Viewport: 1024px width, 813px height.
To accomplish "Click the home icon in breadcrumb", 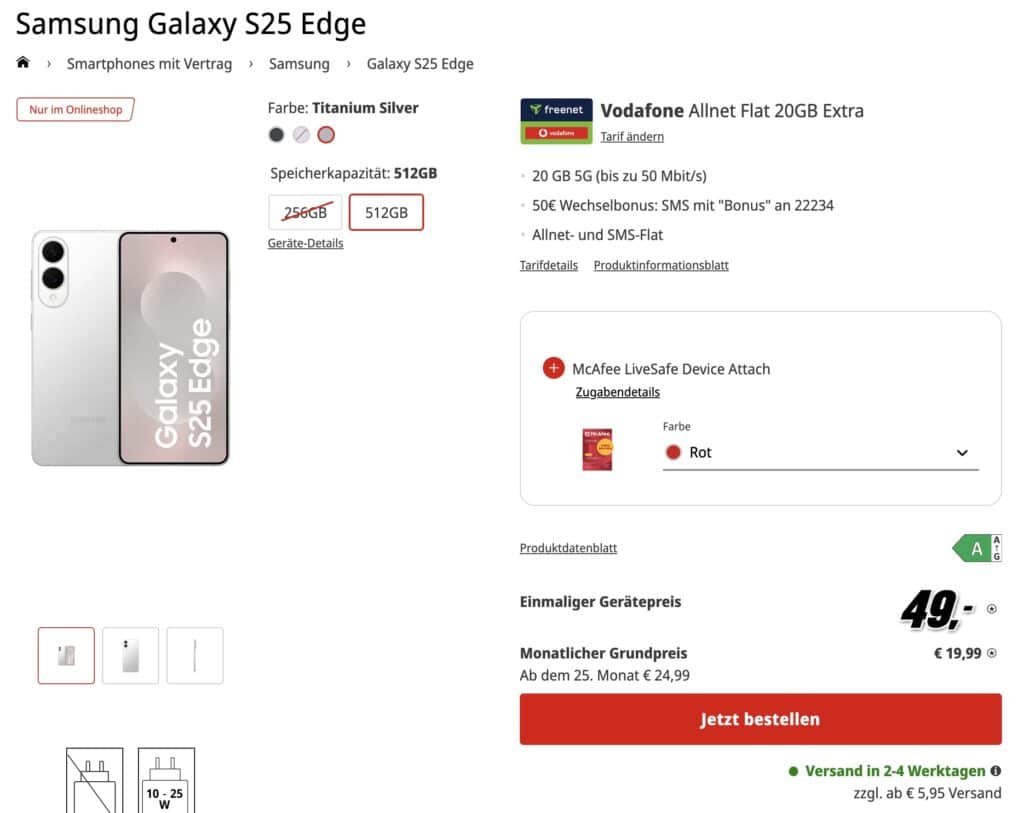I will pos(23,63).
